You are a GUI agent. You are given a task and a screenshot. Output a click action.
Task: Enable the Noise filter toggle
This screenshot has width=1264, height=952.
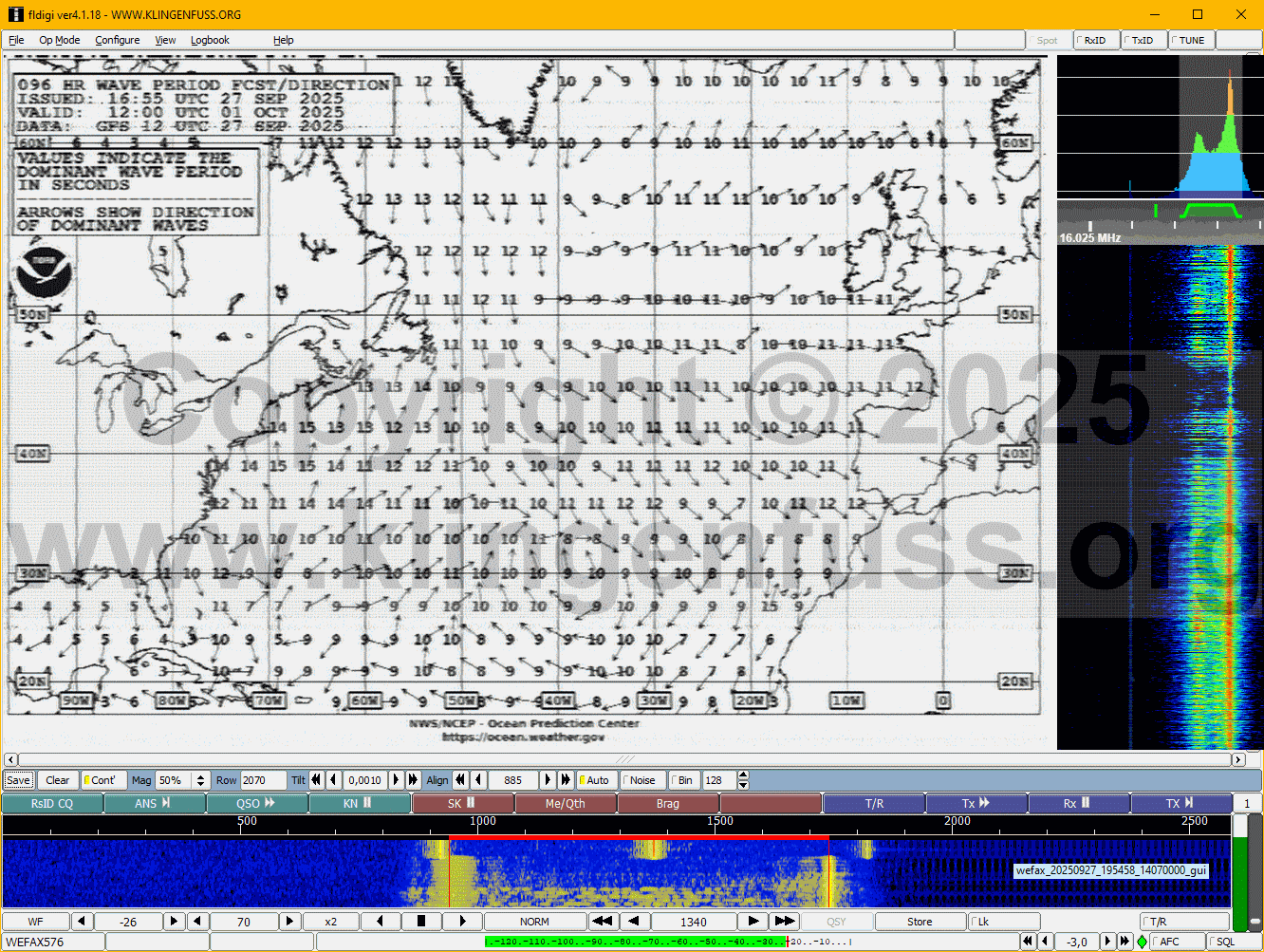coord(641,780)
